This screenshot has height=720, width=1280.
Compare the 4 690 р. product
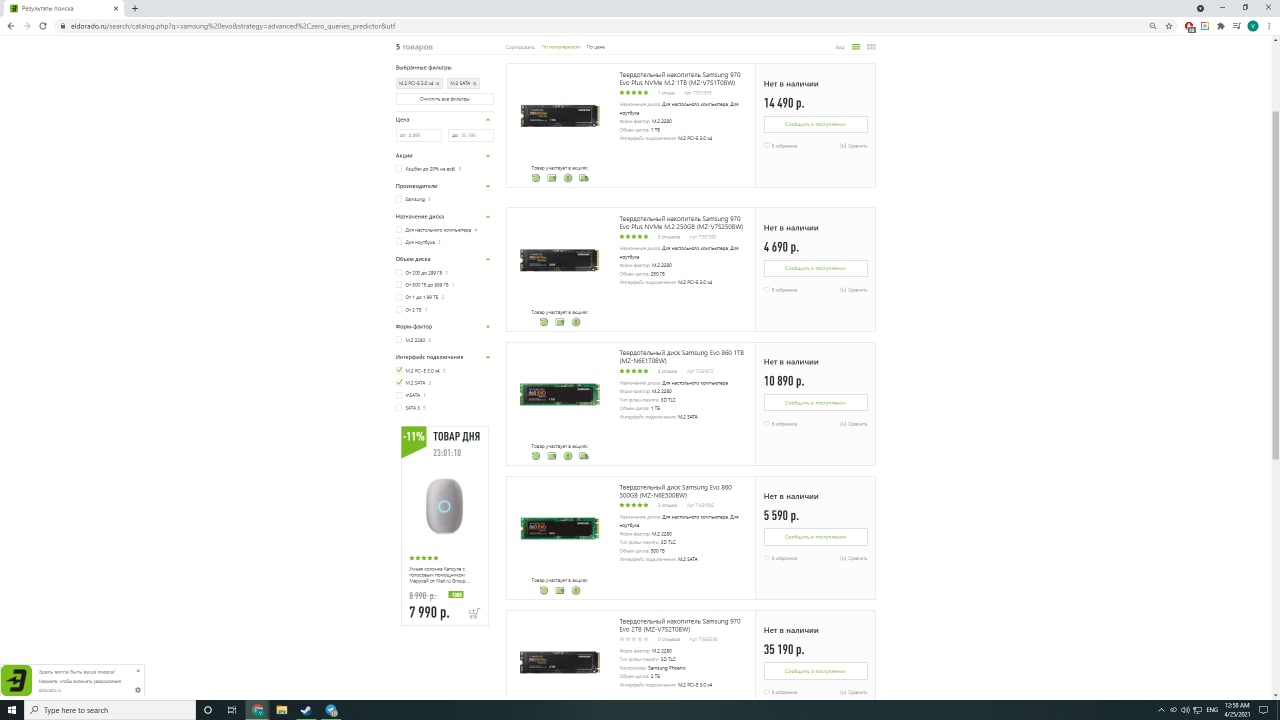pyautogui.click(x=853, y=290)
